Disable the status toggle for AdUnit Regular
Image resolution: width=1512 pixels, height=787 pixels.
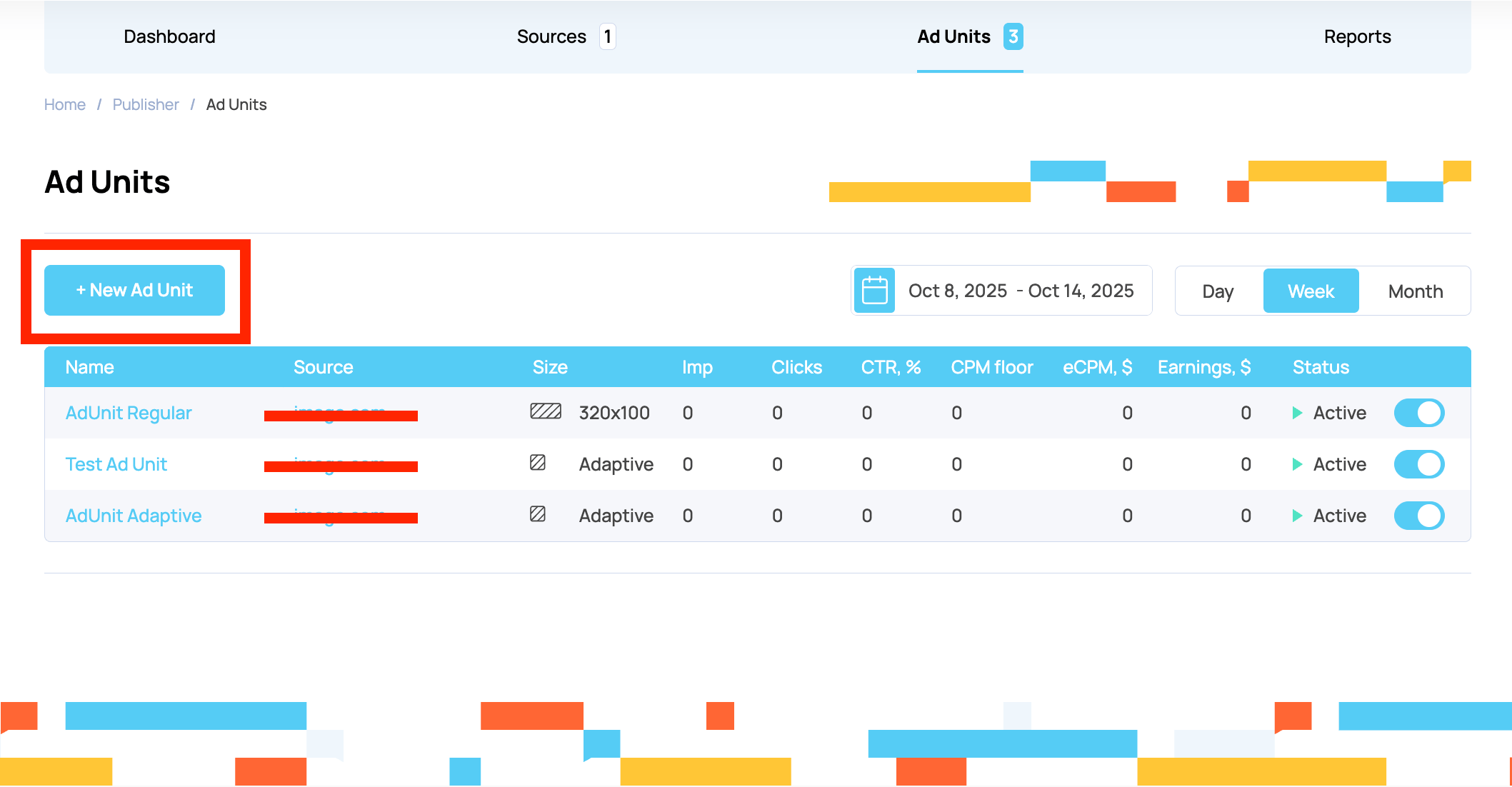pos(1418,413)
